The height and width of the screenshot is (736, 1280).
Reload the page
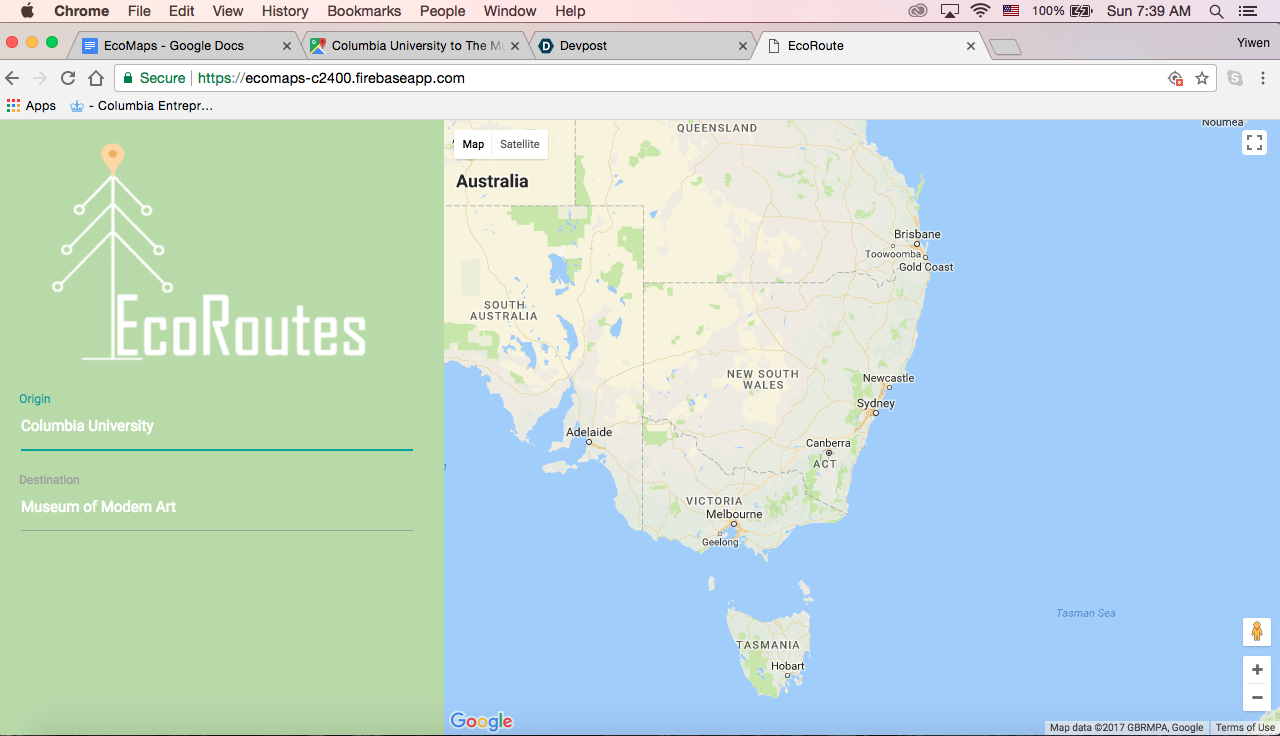click(68, 78)
